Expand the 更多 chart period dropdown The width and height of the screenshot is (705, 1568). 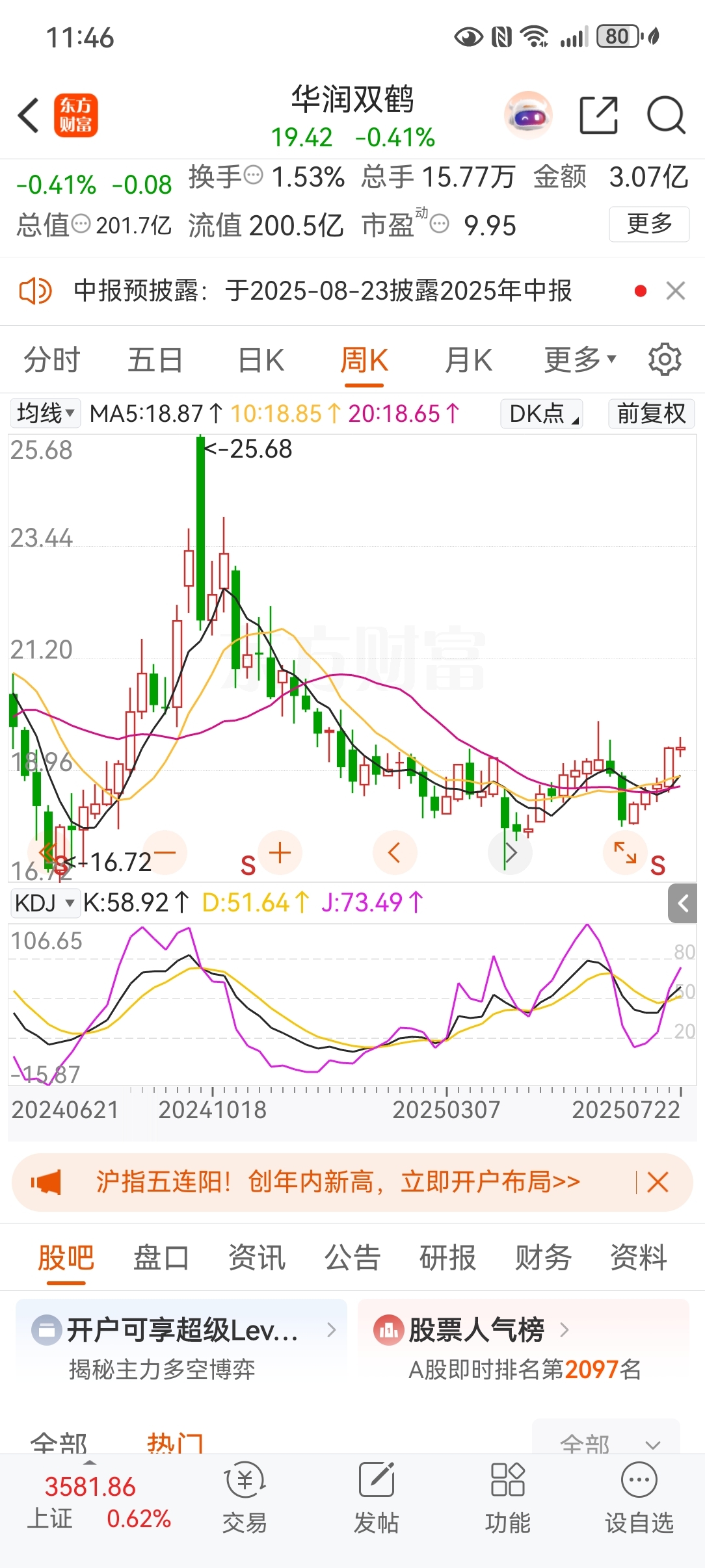click(x=579, y=359)
